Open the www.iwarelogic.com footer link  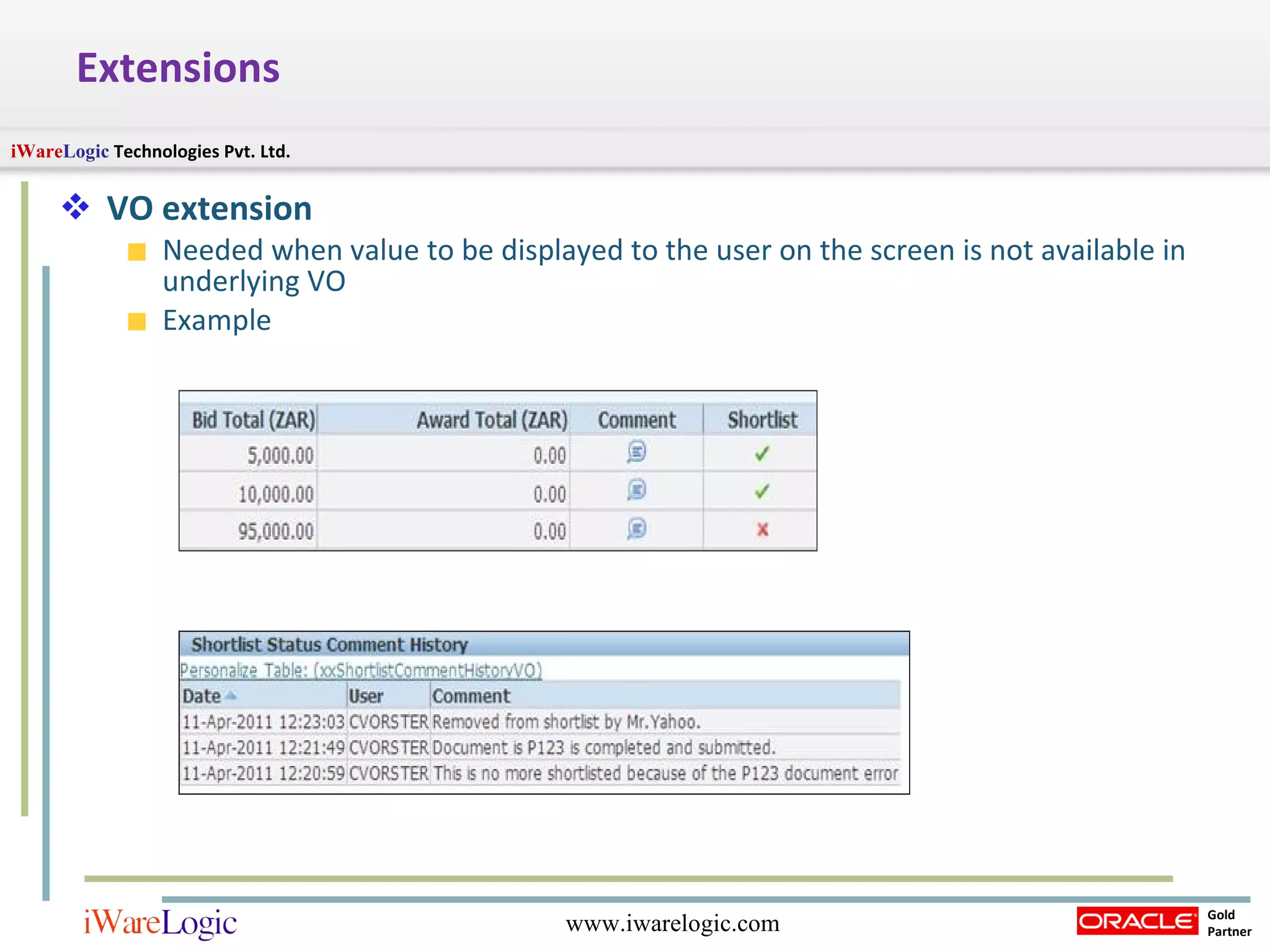point(672,923)
